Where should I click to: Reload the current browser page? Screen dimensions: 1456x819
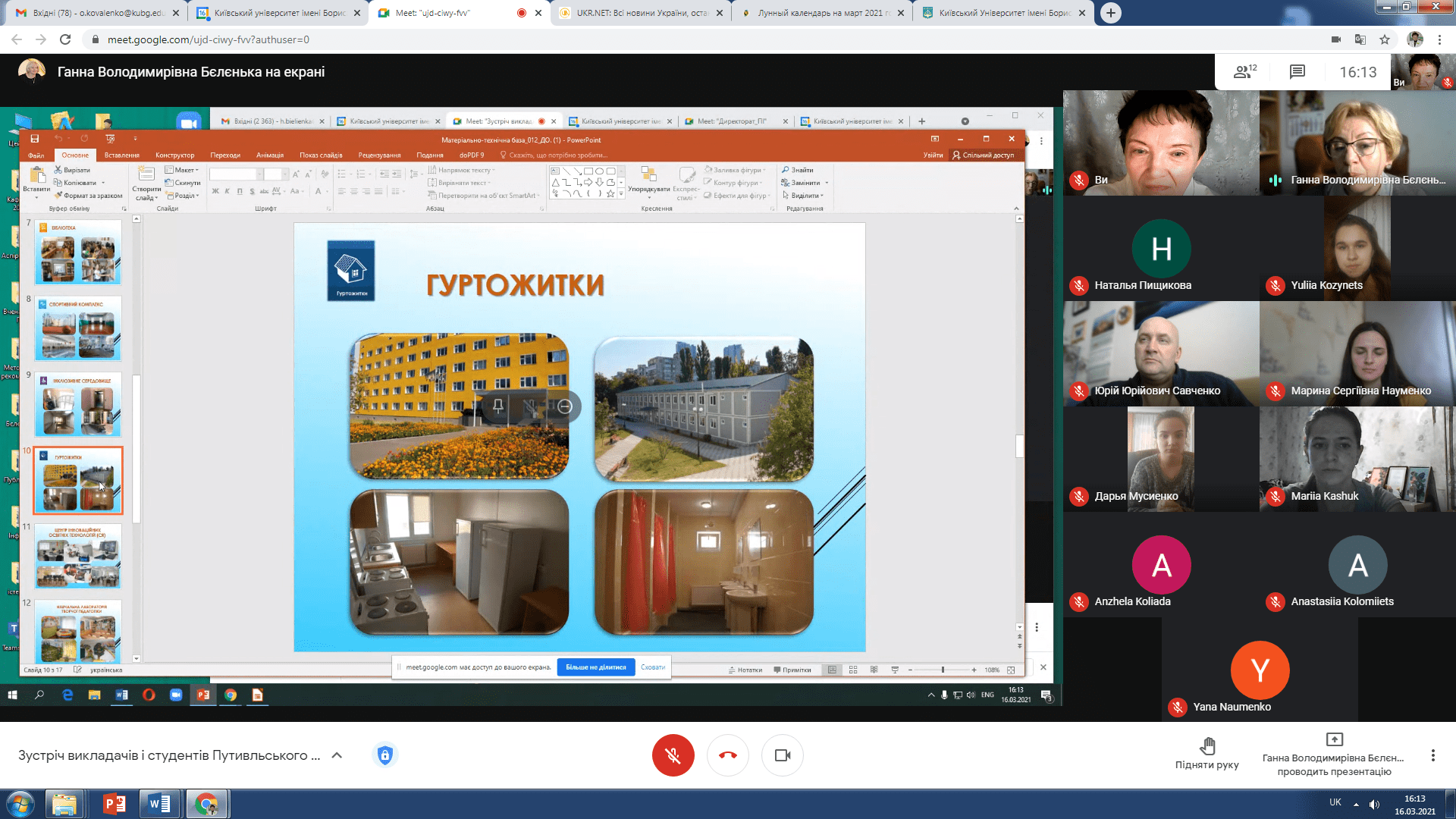click(65, 39)
